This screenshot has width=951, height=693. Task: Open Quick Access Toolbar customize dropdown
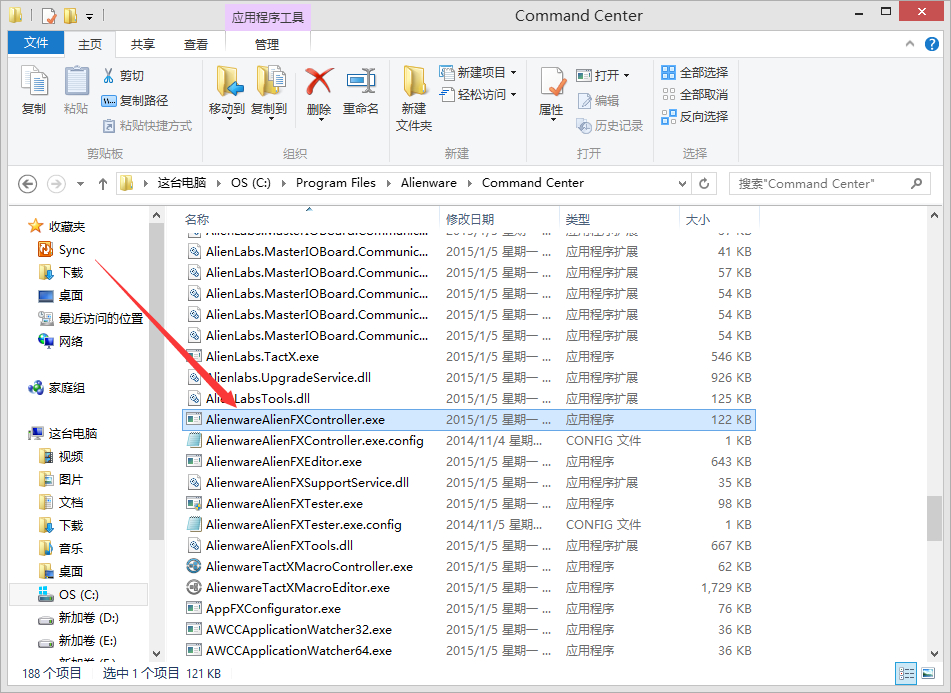(x=89, y=16)
